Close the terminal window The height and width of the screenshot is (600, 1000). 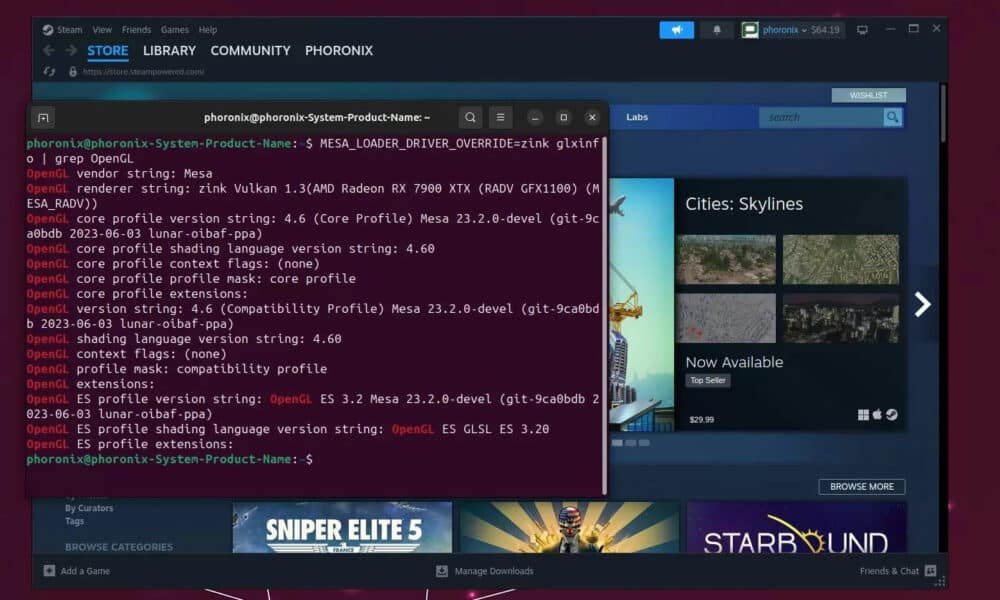592,117
